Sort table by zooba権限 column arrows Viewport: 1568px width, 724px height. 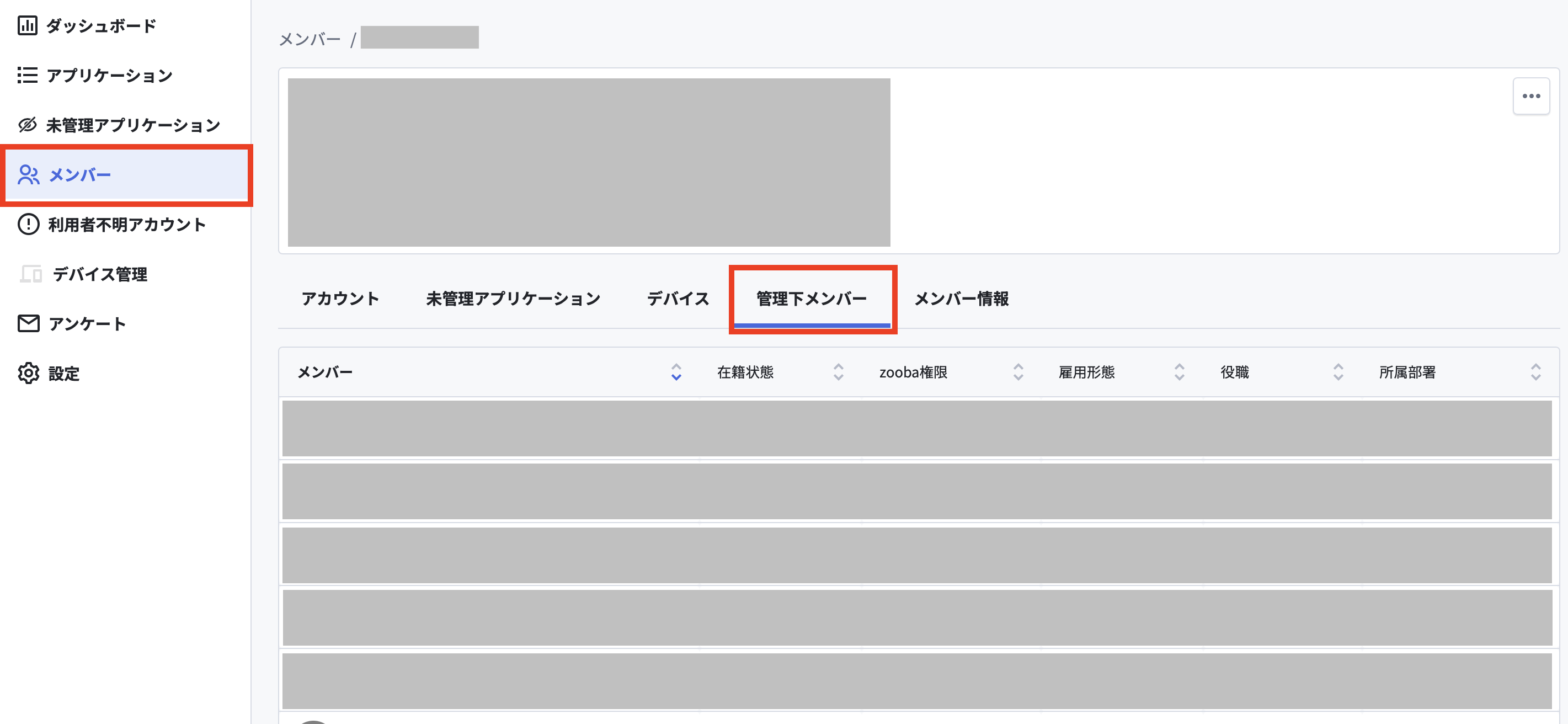pyautogui.click(x=1018, y=372)
